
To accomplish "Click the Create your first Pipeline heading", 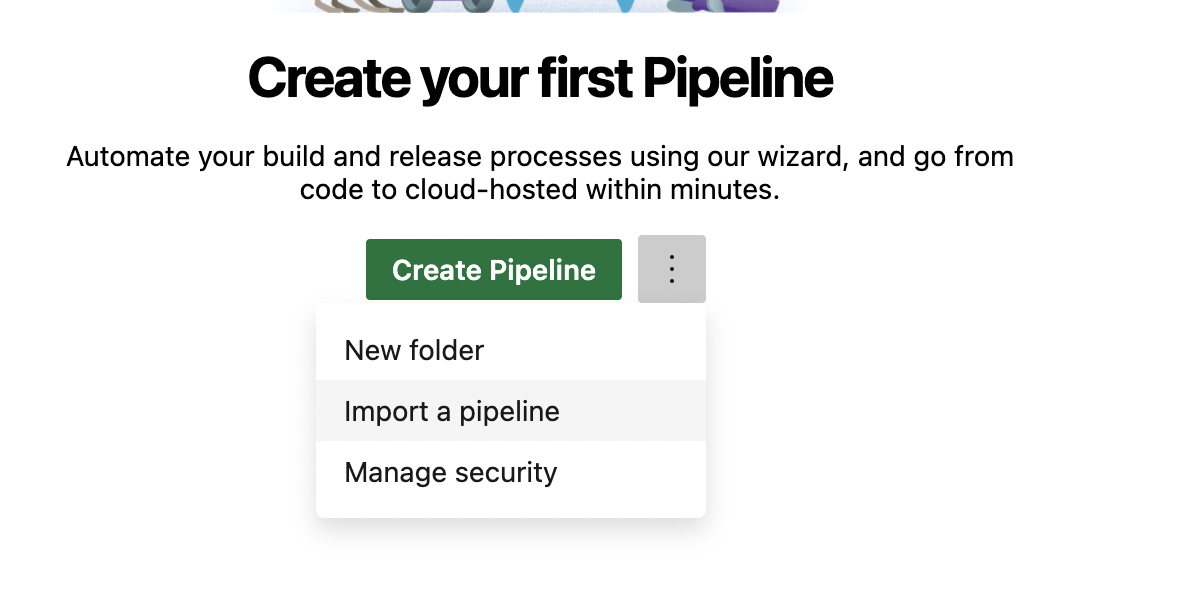I will (x=540, y=78).
